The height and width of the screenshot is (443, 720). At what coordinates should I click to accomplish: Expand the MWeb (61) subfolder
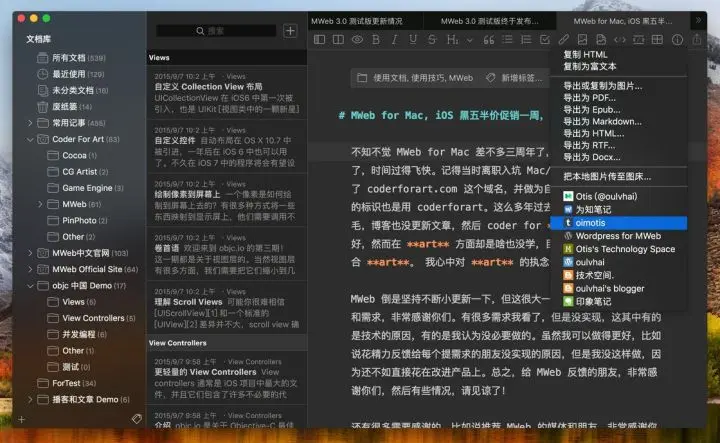click(40, 204)
